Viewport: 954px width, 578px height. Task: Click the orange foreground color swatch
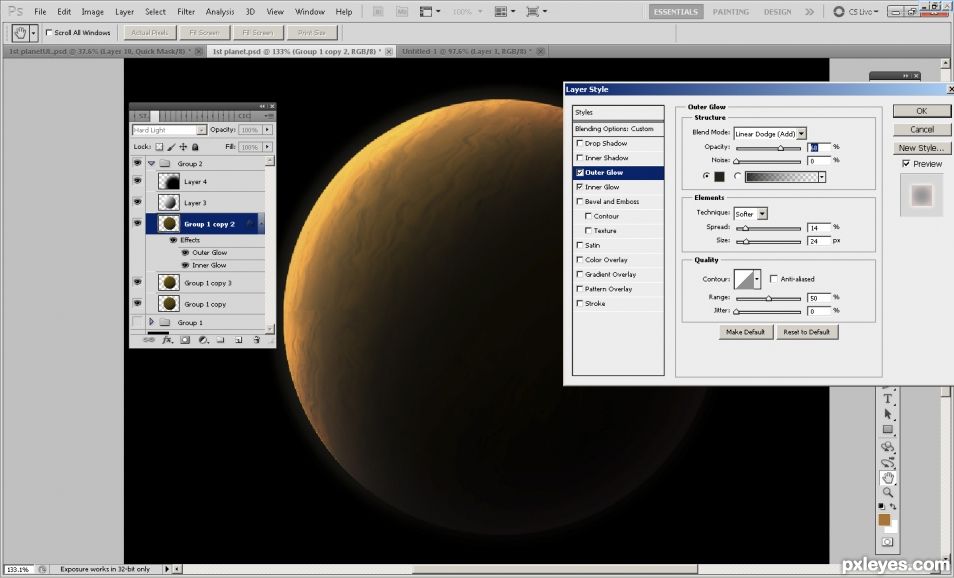[883, 520]
